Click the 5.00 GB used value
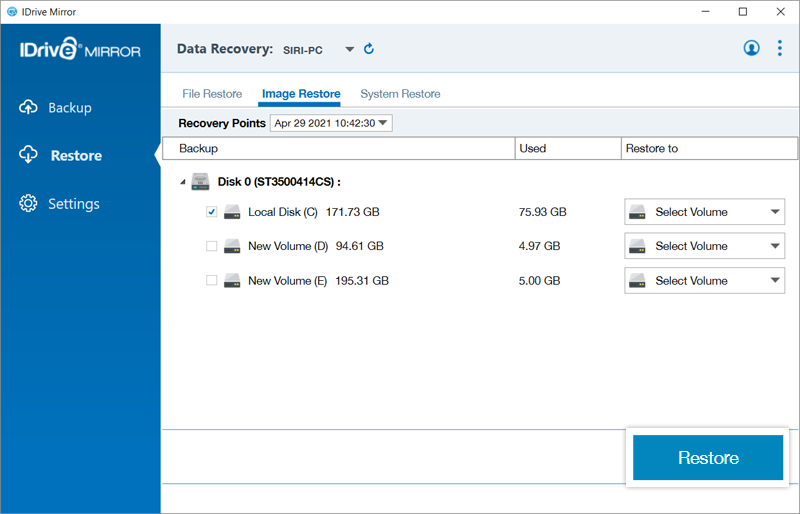800x514 pixels. [x=539, y=280]
